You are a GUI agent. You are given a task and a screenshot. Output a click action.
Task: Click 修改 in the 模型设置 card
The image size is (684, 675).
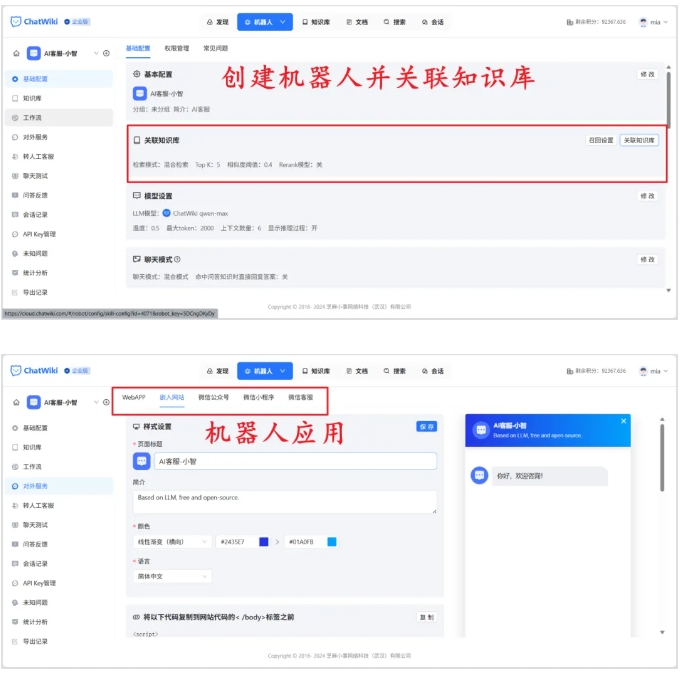point(647,196)
